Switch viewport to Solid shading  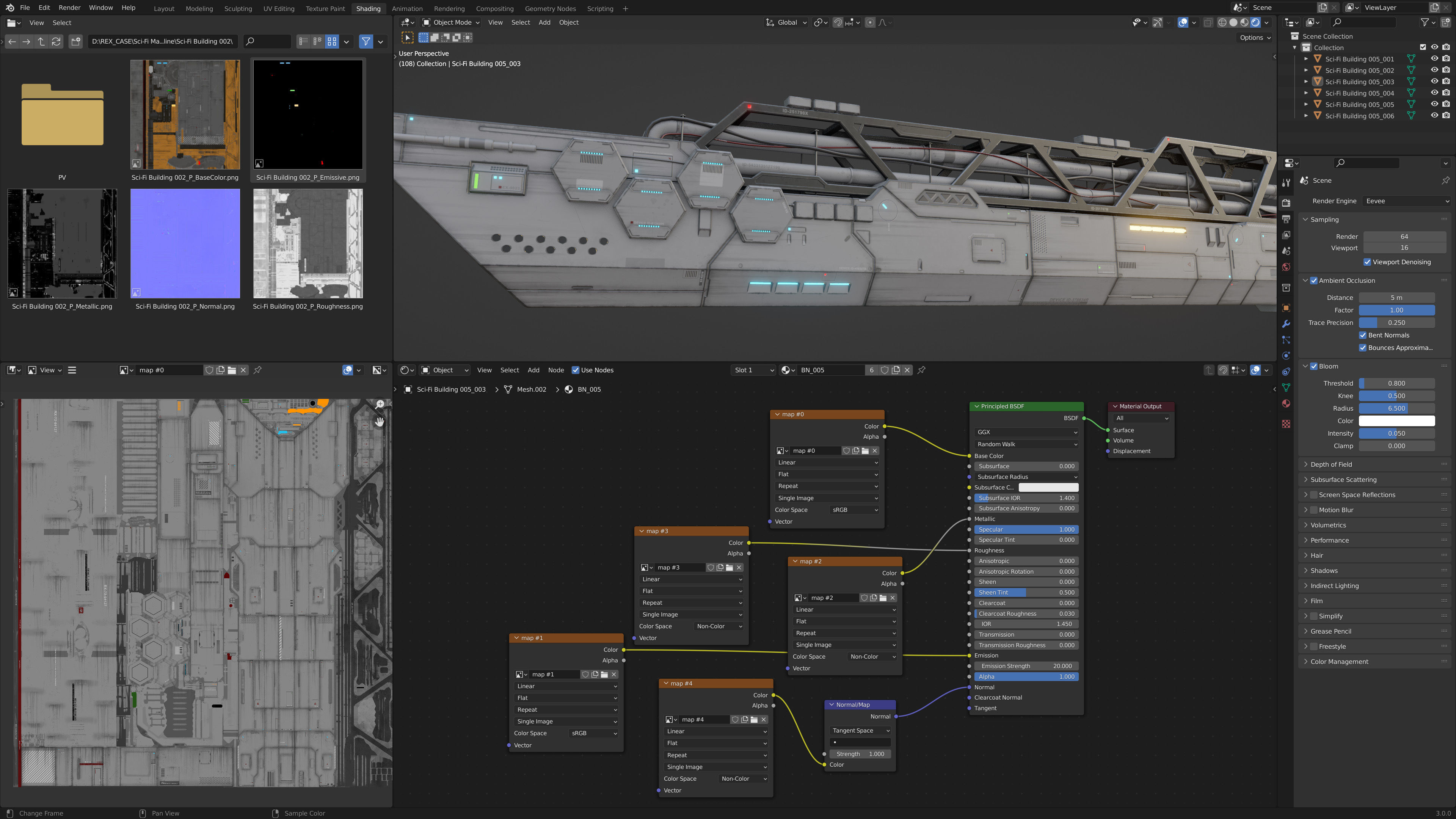click(1233, 23)
